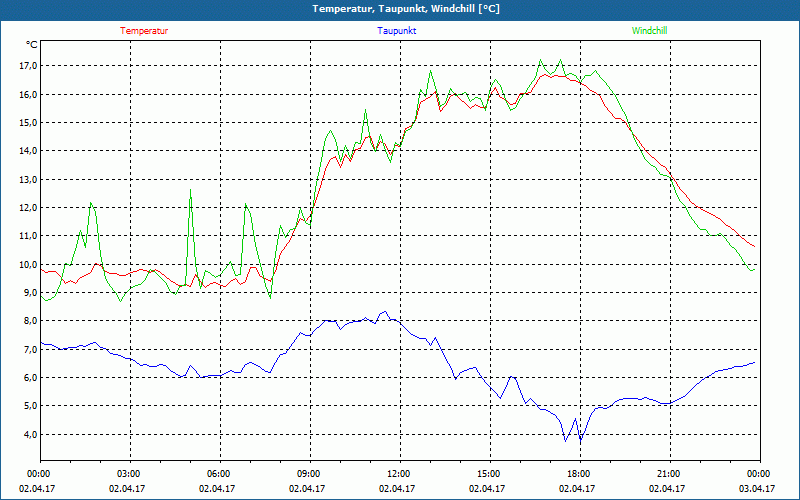Select the 09:00 time axis label
This screenshot has height=500, width=800.
click(308, 474)
